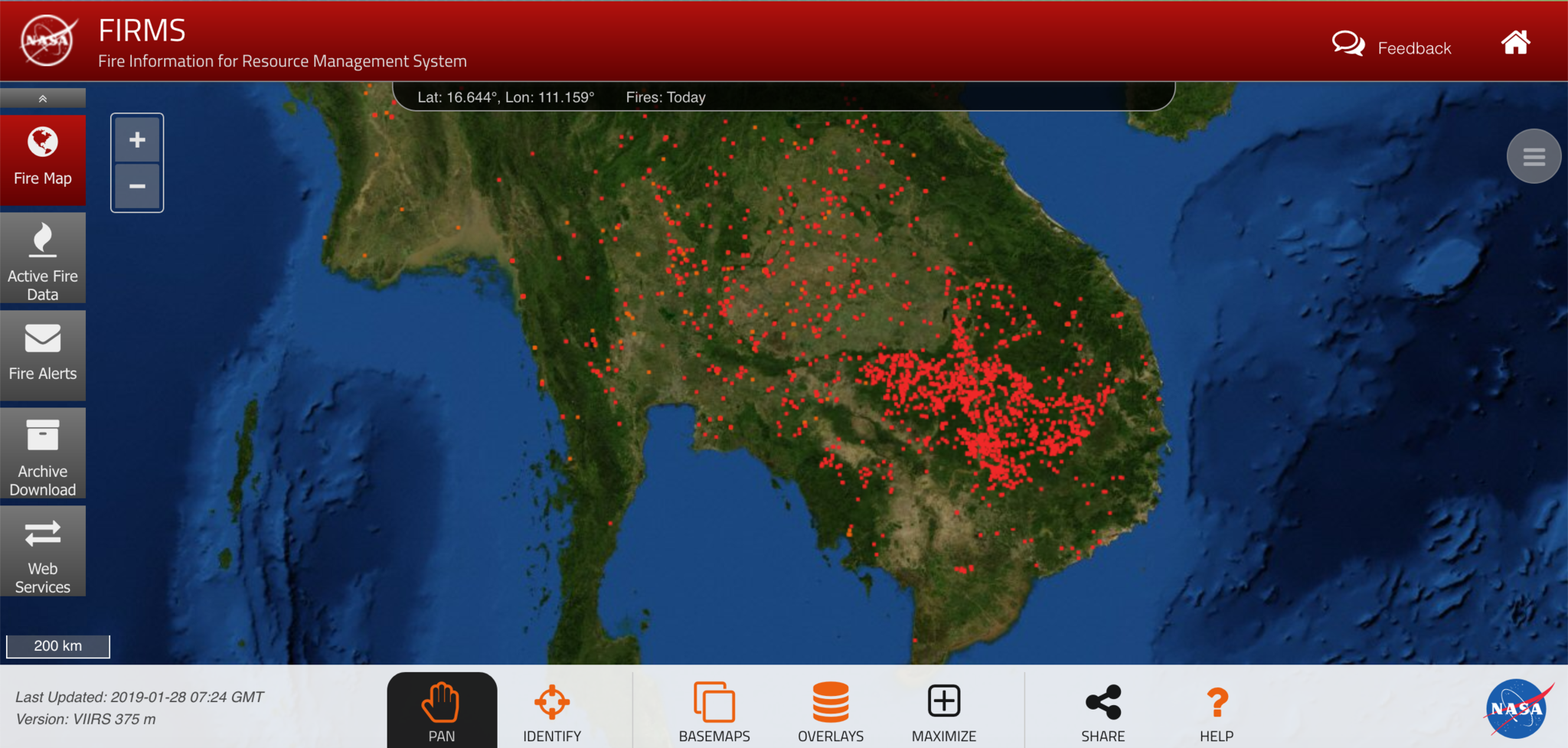Click the SHARE map icon
This screenshot has height=748, width=1568.
tap(1103, 712)
